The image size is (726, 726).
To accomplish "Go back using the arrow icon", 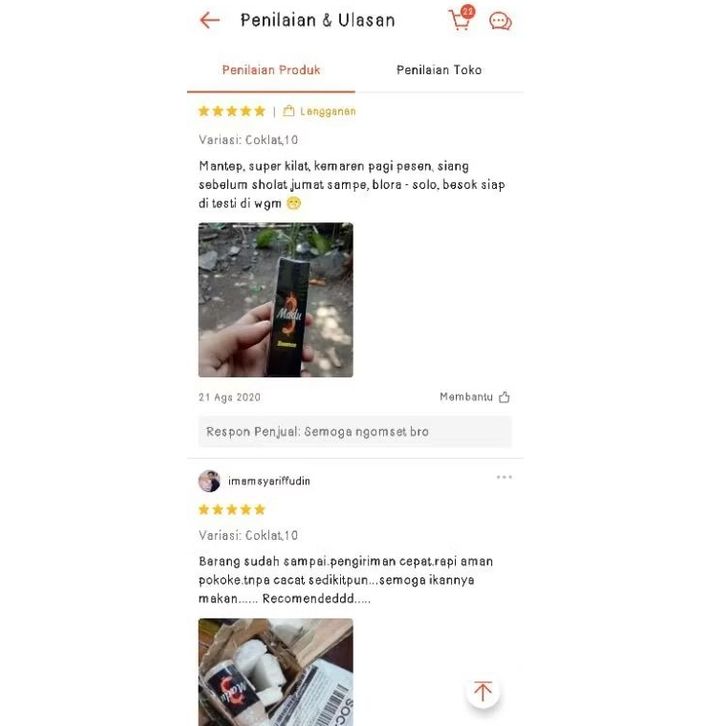I will click(x=209, y=20).
